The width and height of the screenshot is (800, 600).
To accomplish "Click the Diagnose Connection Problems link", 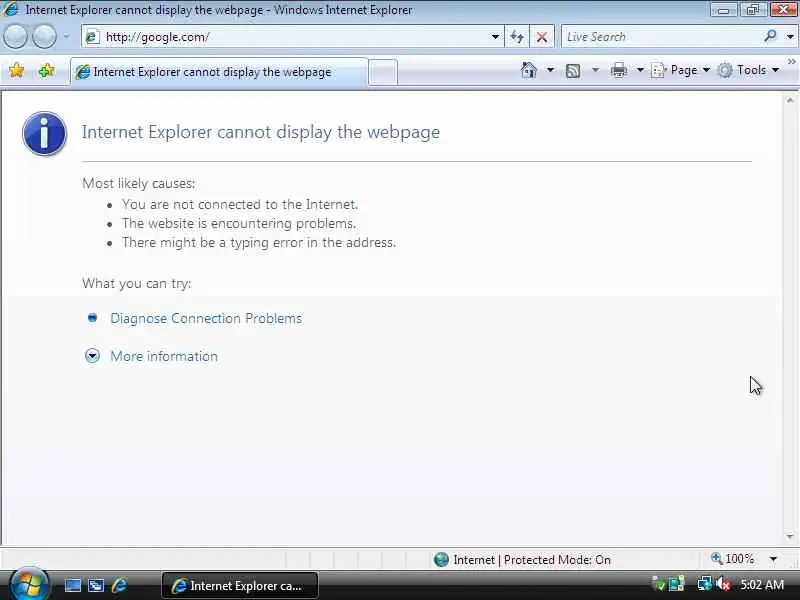I will (206, 318).
